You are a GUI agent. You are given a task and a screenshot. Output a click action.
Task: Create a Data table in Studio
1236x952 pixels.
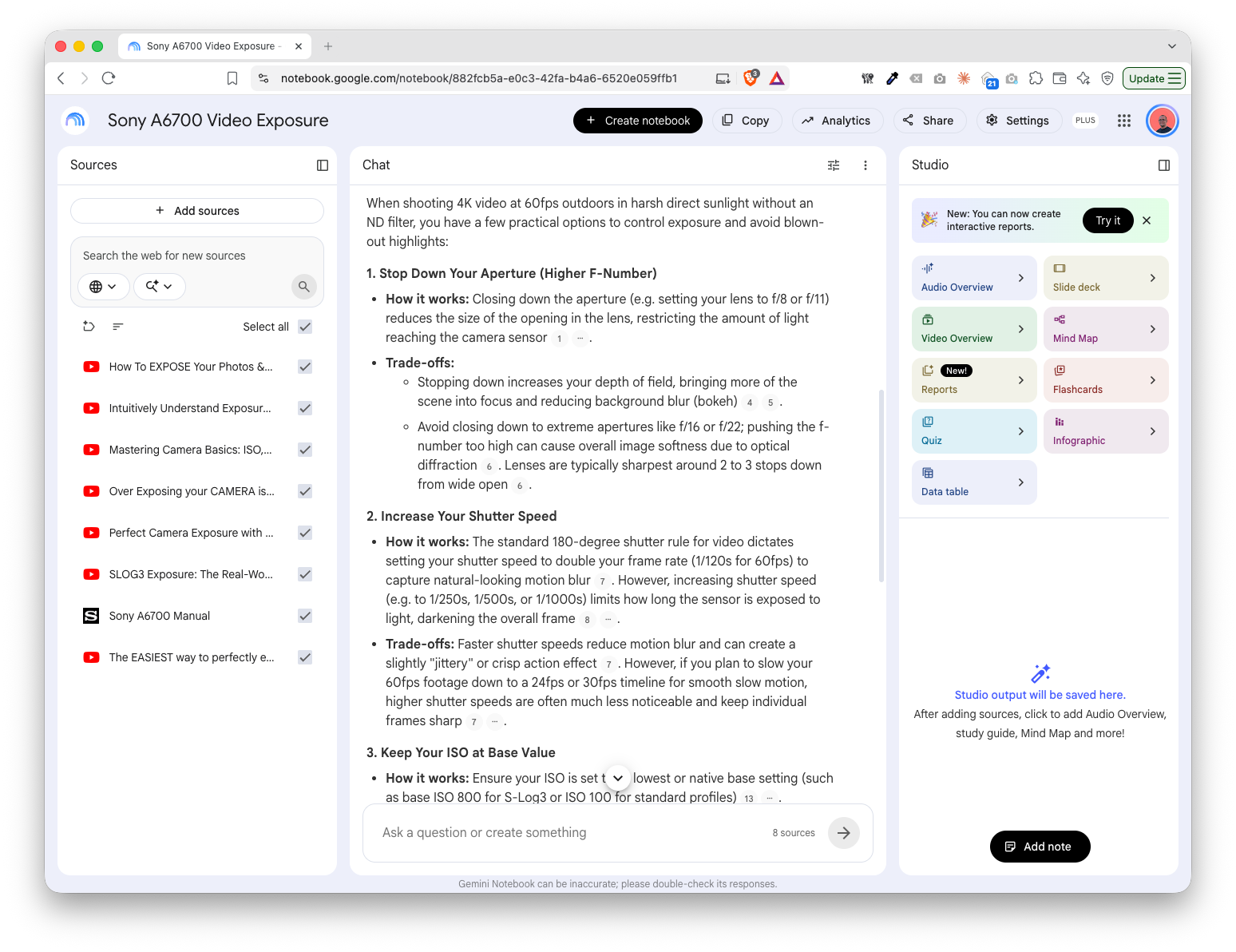point(974,482)
